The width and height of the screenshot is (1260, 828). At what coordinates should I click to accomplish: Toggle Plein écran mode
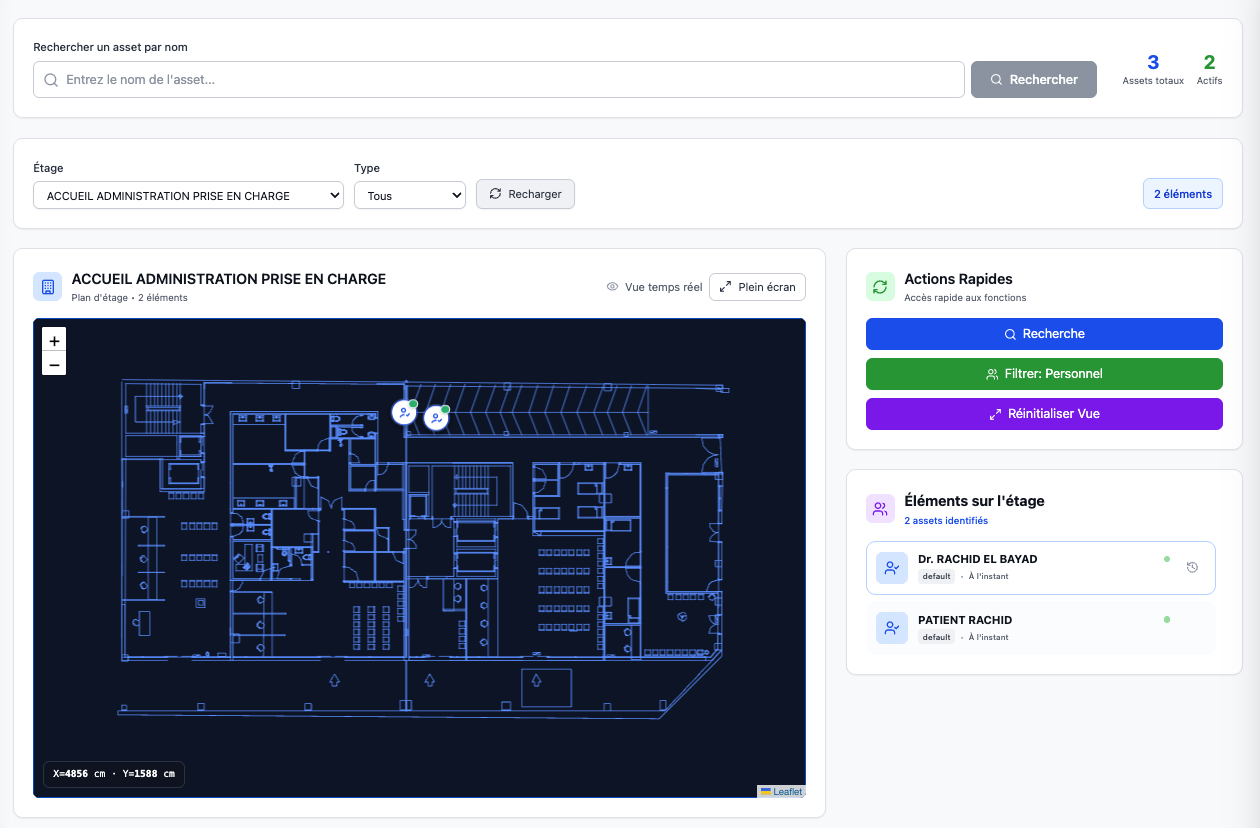tap(757, 287)
